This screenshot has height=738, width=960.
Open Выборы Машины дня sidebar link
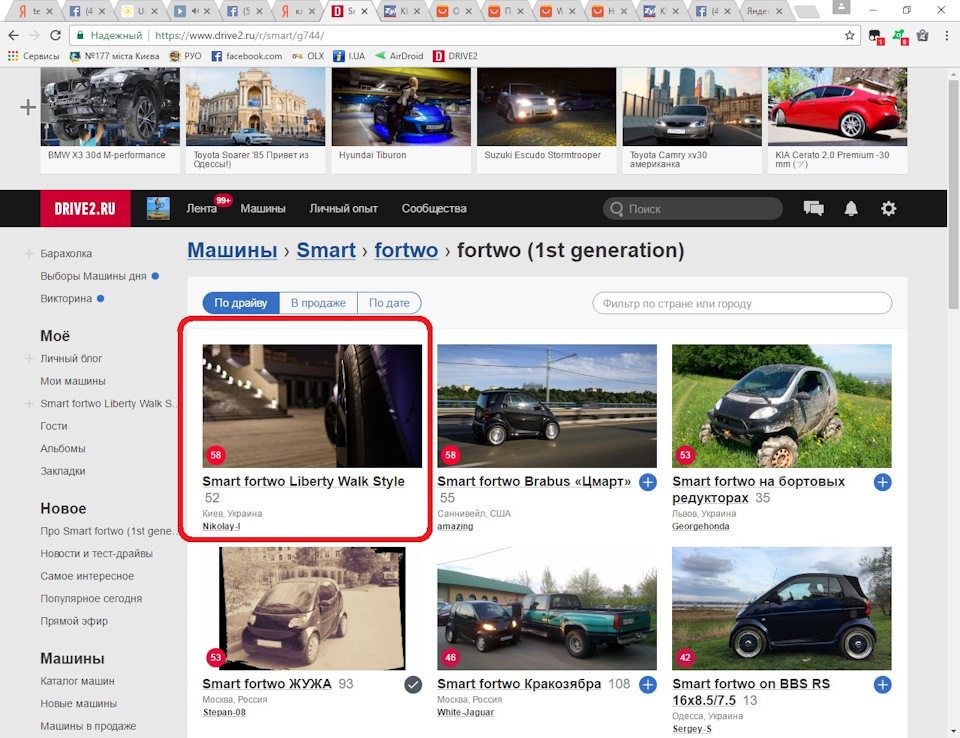(x=93, y=276)
